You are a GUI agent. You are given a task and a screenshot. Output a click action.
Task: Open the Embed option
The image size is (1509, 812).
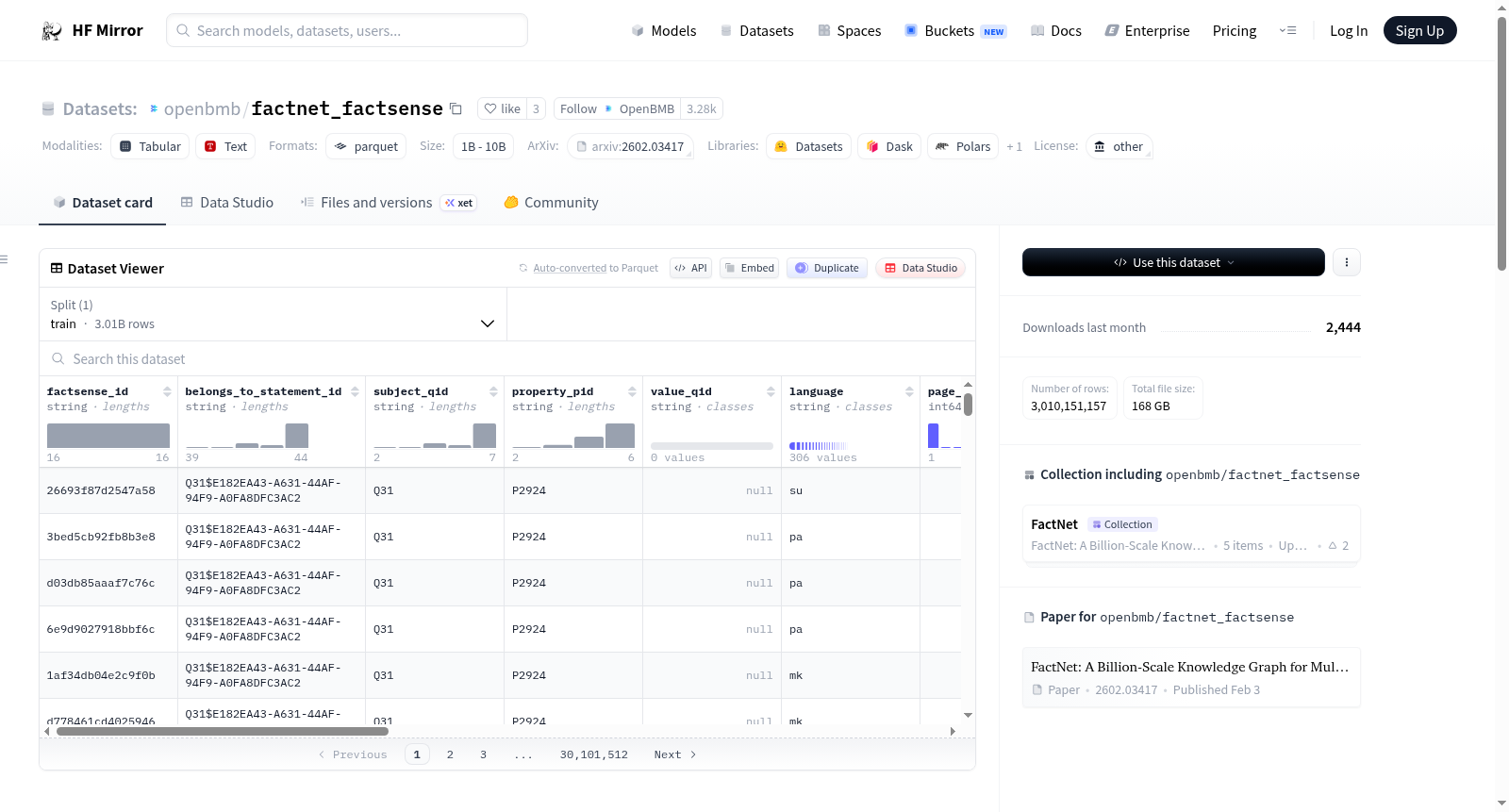point(750,268)
